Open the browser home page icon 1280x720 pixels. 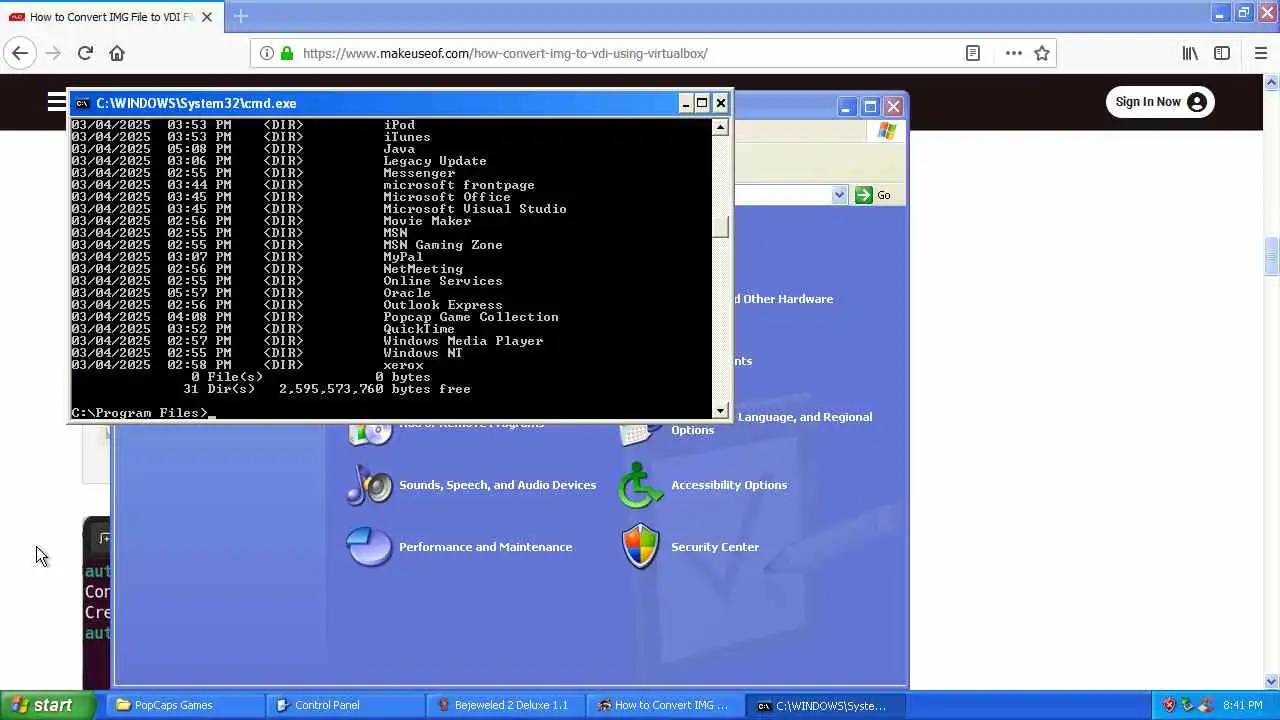tap(117, 53)
